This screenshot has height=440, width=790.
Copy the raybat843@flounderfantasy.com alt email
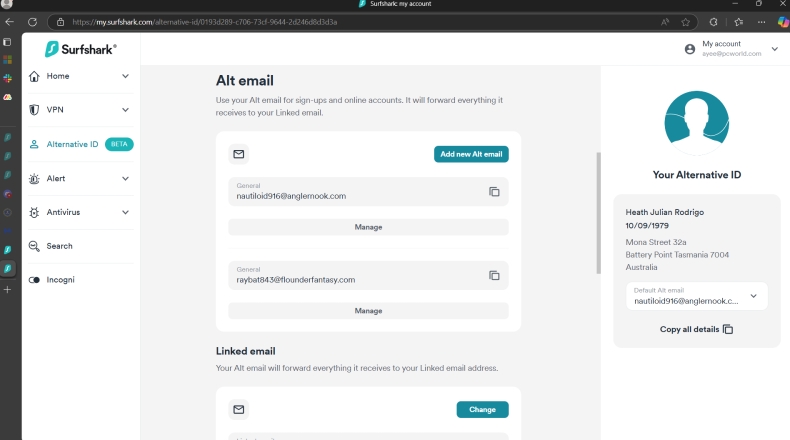click(x=494, y=275)
